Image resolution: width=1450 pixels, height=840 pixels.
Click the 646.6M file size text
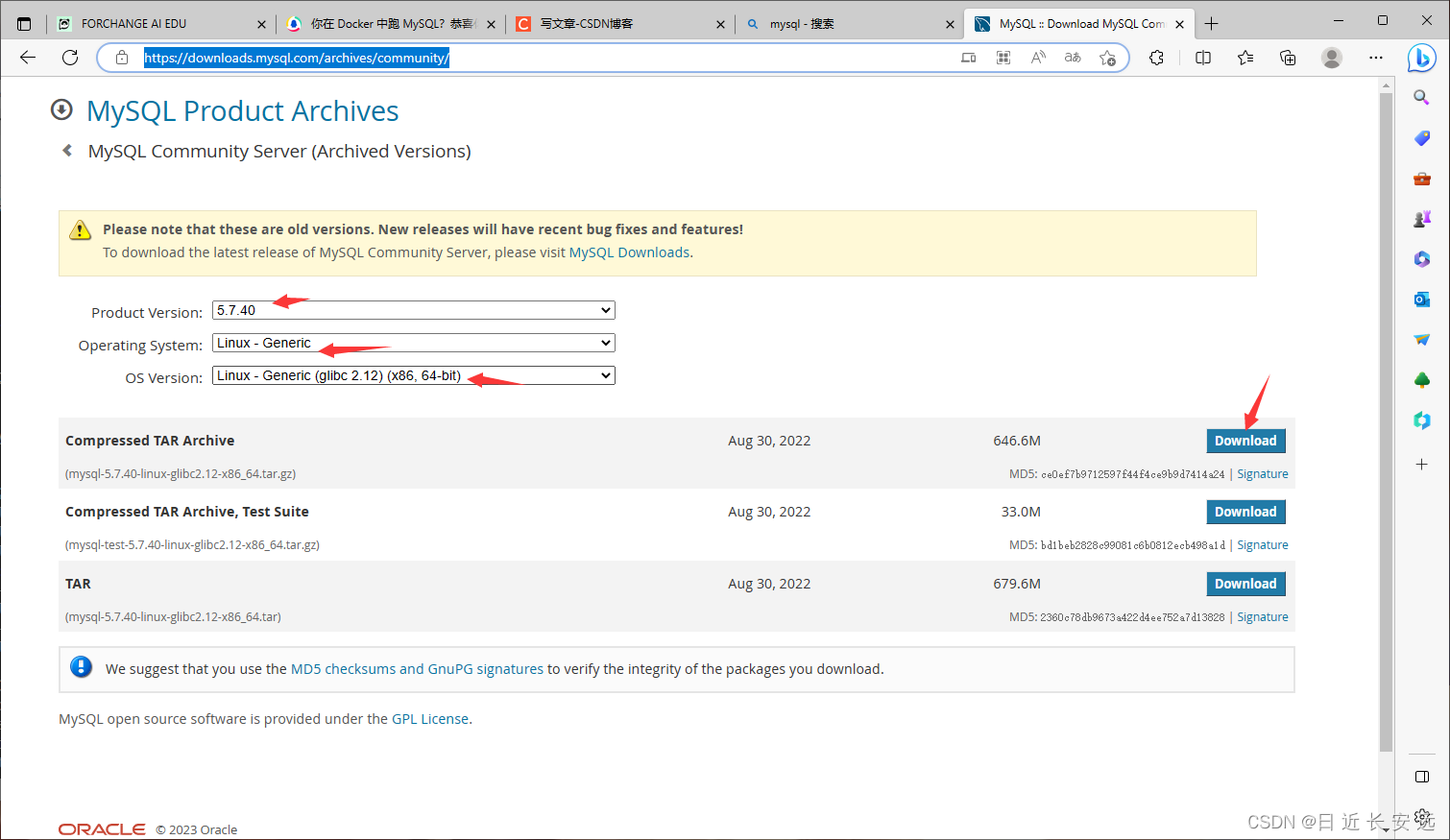1017,441
